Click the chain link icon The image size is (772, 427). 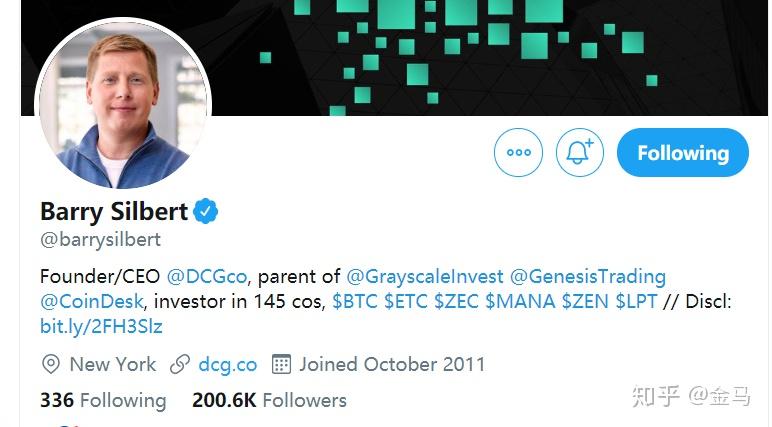(180, 364)
